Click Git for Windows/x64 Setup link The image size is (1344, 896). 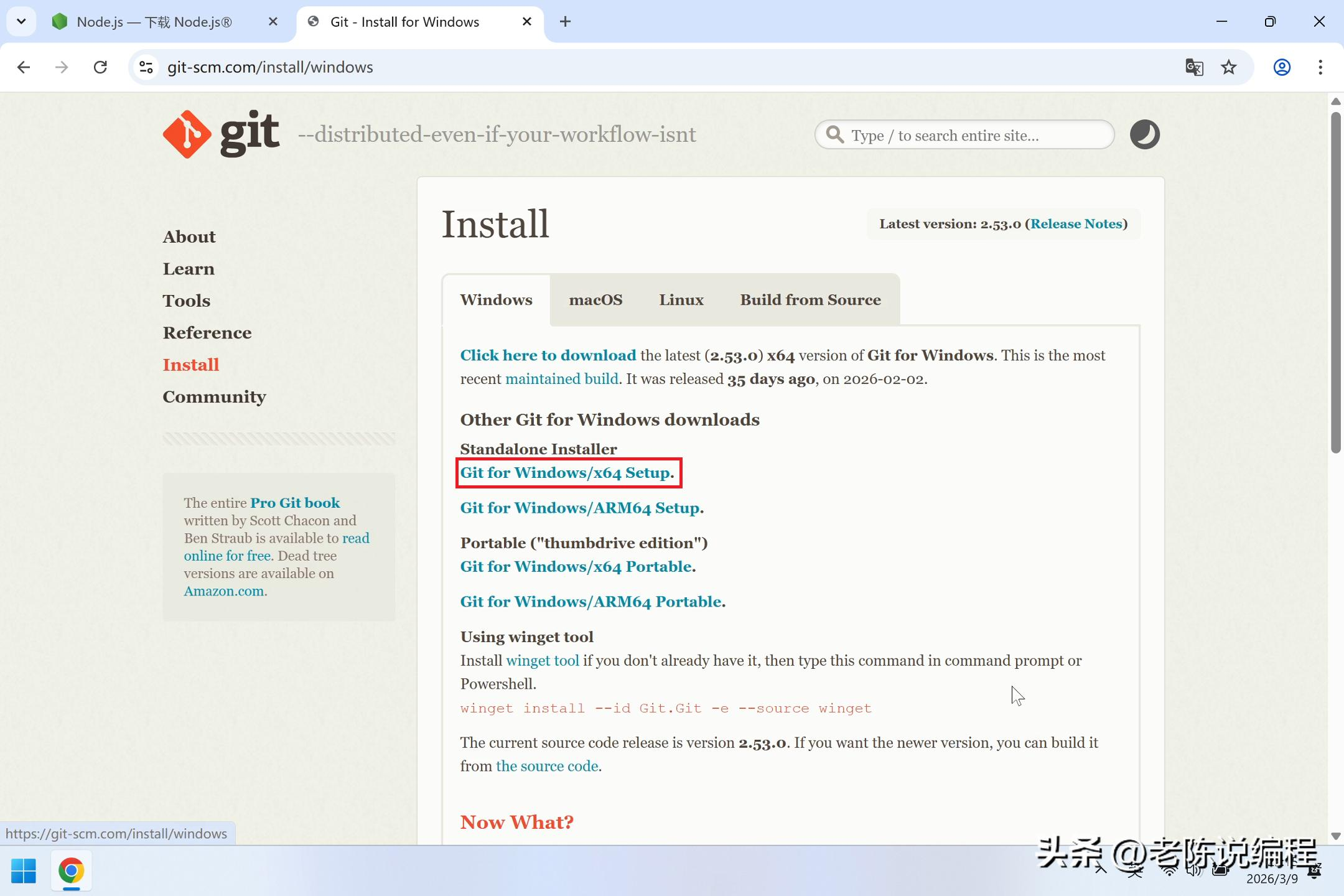565,473
